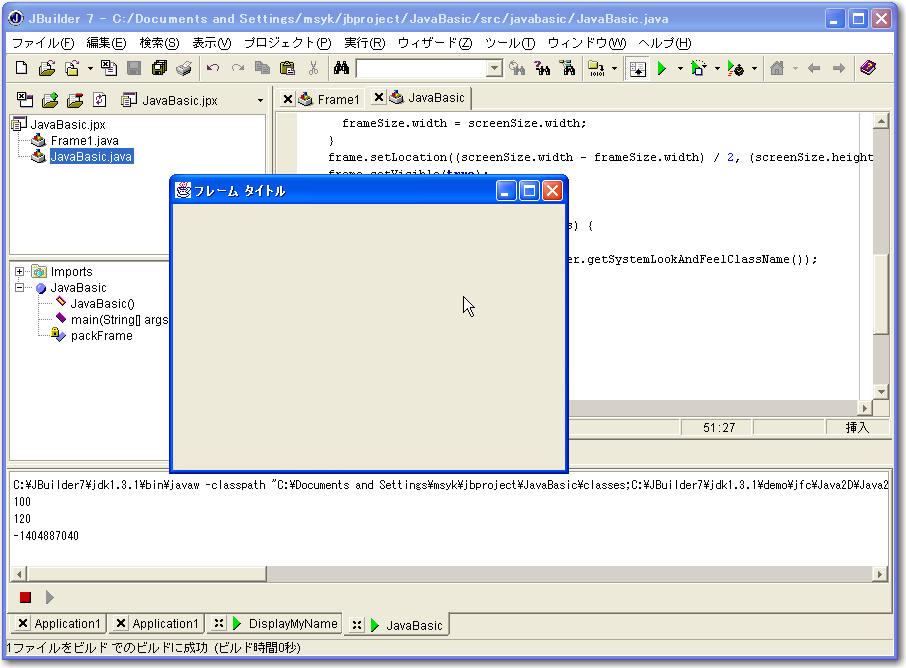Viewport: 906px width, 668px height.
Task: Select the DisplayMyName message tab
Action: [x=293, y=624]
